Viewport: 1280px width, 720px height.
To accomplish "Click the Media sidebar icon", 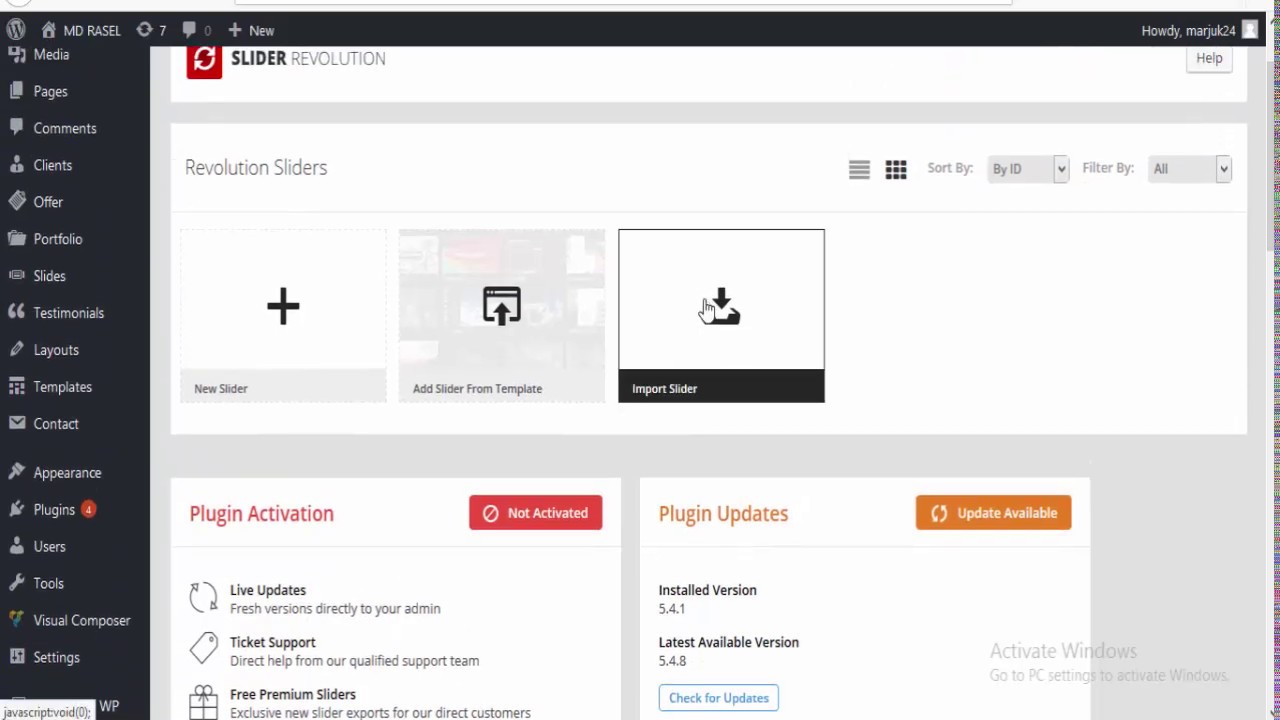I will click(16, 55).
